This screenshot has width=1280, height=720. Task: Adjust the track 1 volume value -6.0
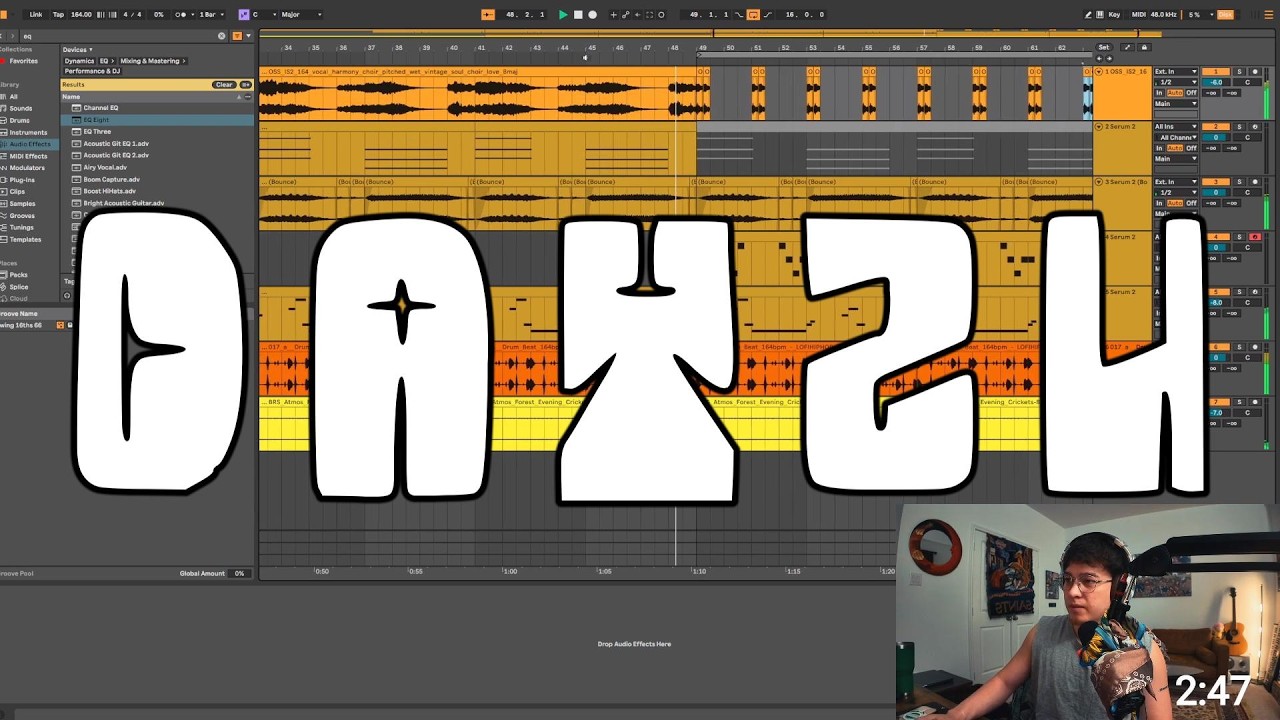pos(1216,82)
